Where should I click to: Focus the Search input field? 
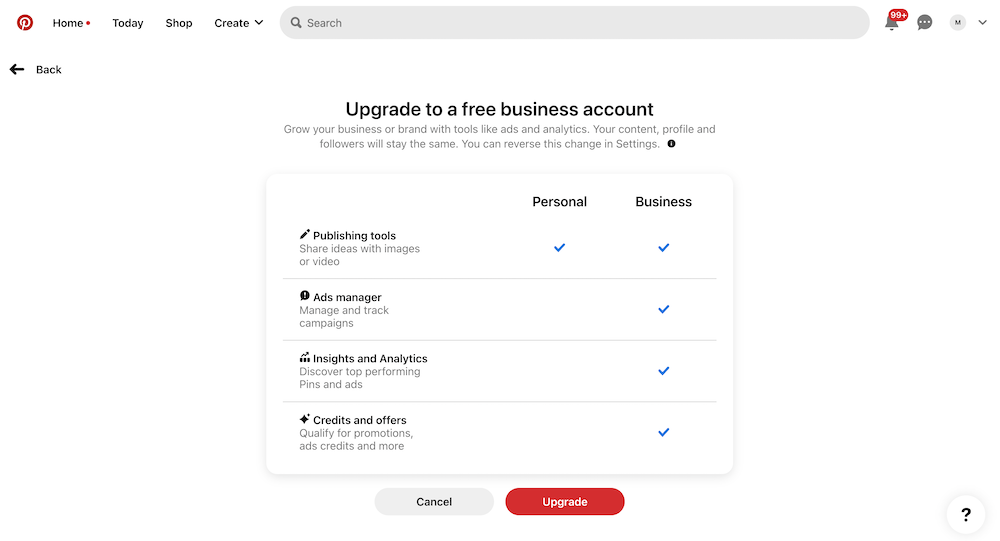tap(575, 23)
